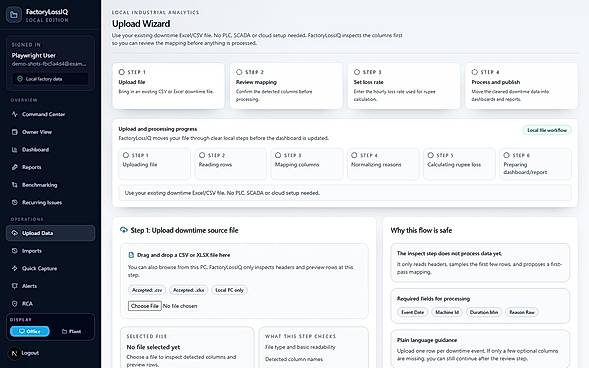Click 'No file chosen' text

pos(180,306)
